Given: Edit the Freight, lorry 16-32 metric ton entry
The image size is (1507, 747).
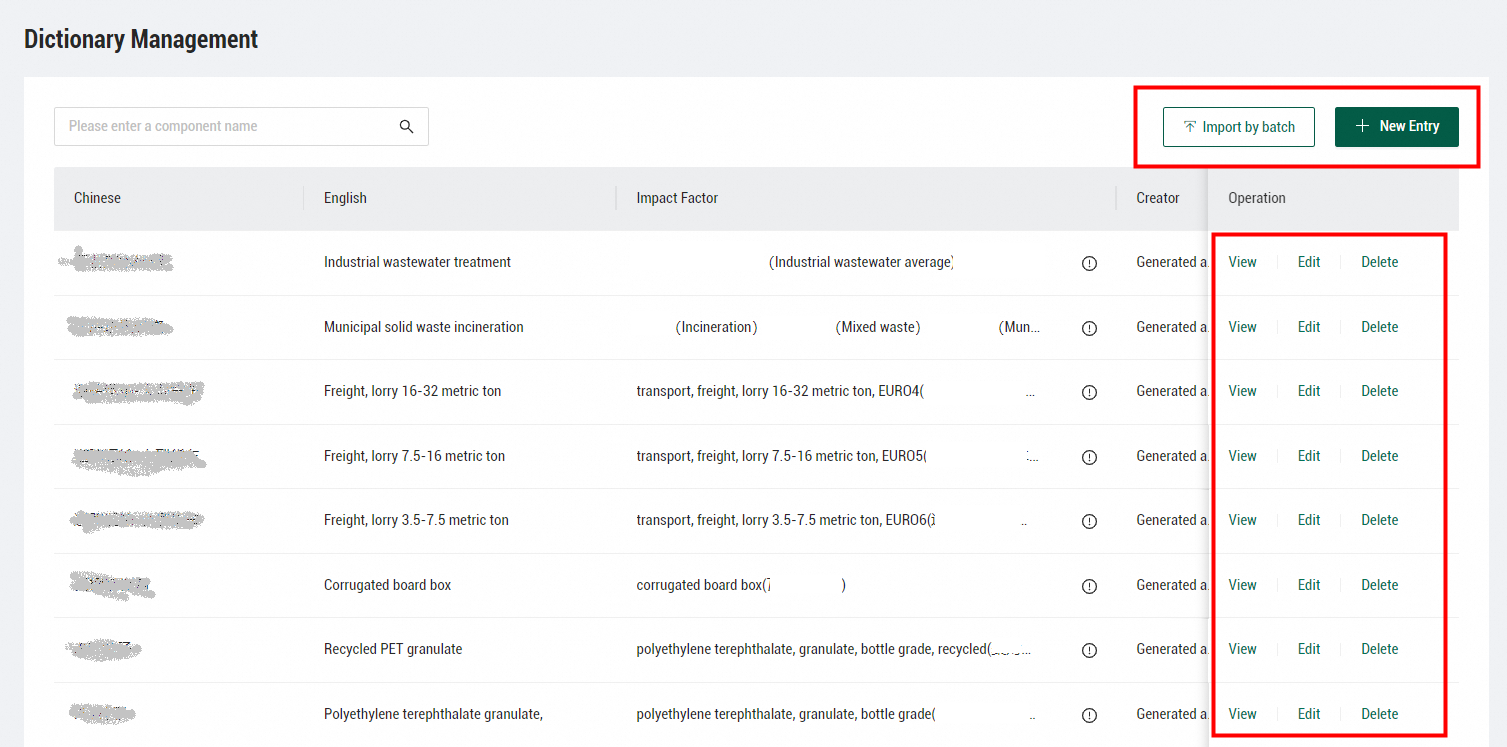Looking at the screenshot, I should 1309,391.
